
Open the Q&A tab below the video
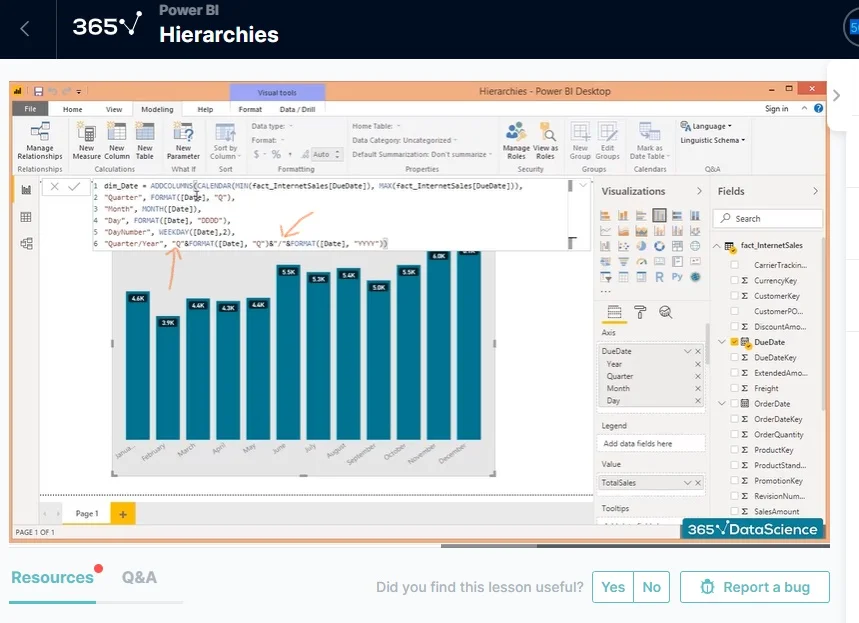click(139, 577)
